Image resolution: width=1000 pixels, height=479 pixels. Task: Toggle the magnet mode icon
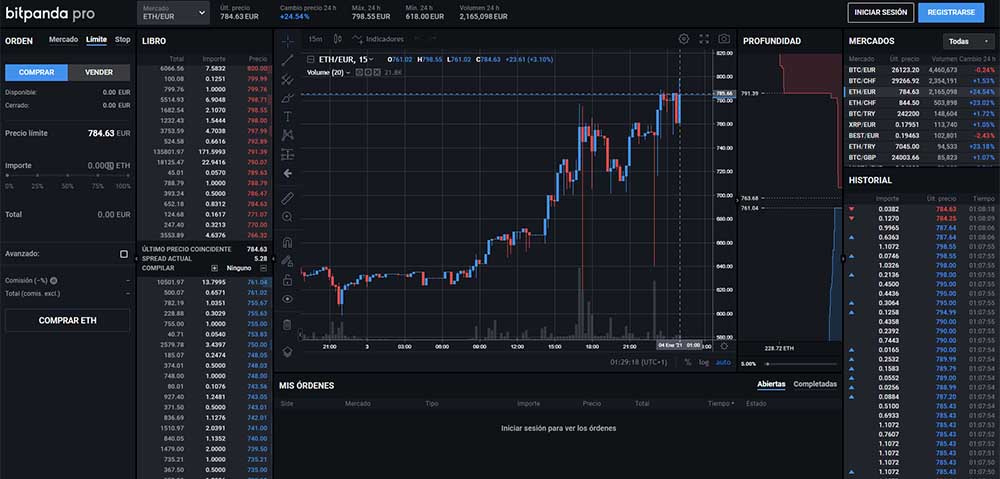[288, 242]
